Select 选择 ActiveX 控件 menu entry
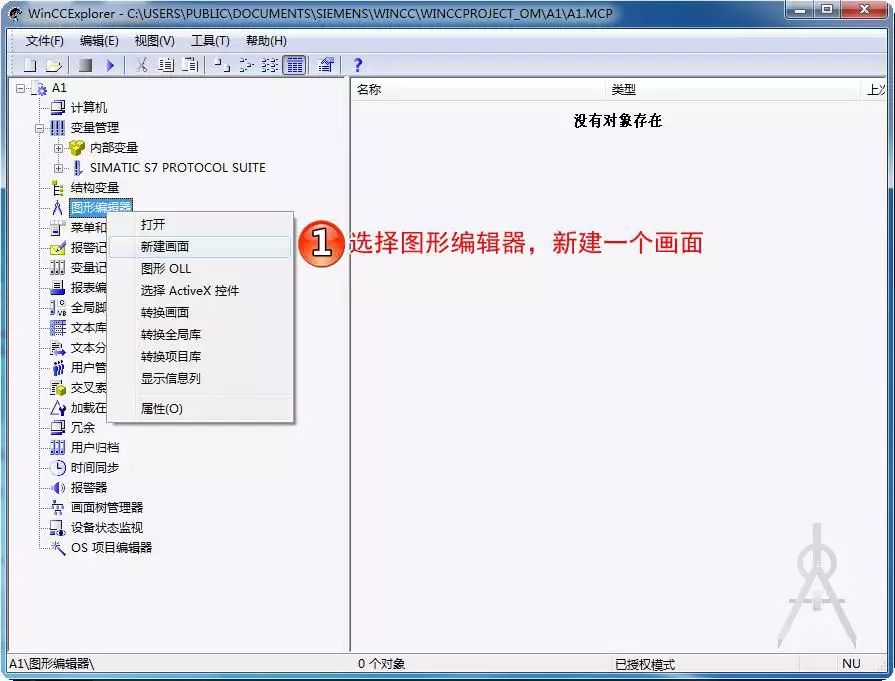This screenshot has height=681, width=895. coord(200,291)
